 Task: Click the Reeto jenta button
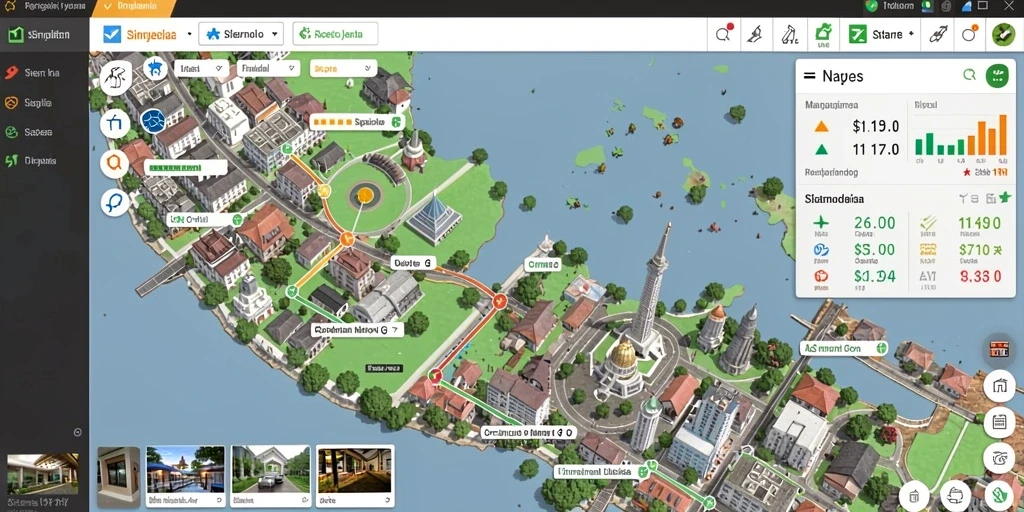click(x=336, y=34)
